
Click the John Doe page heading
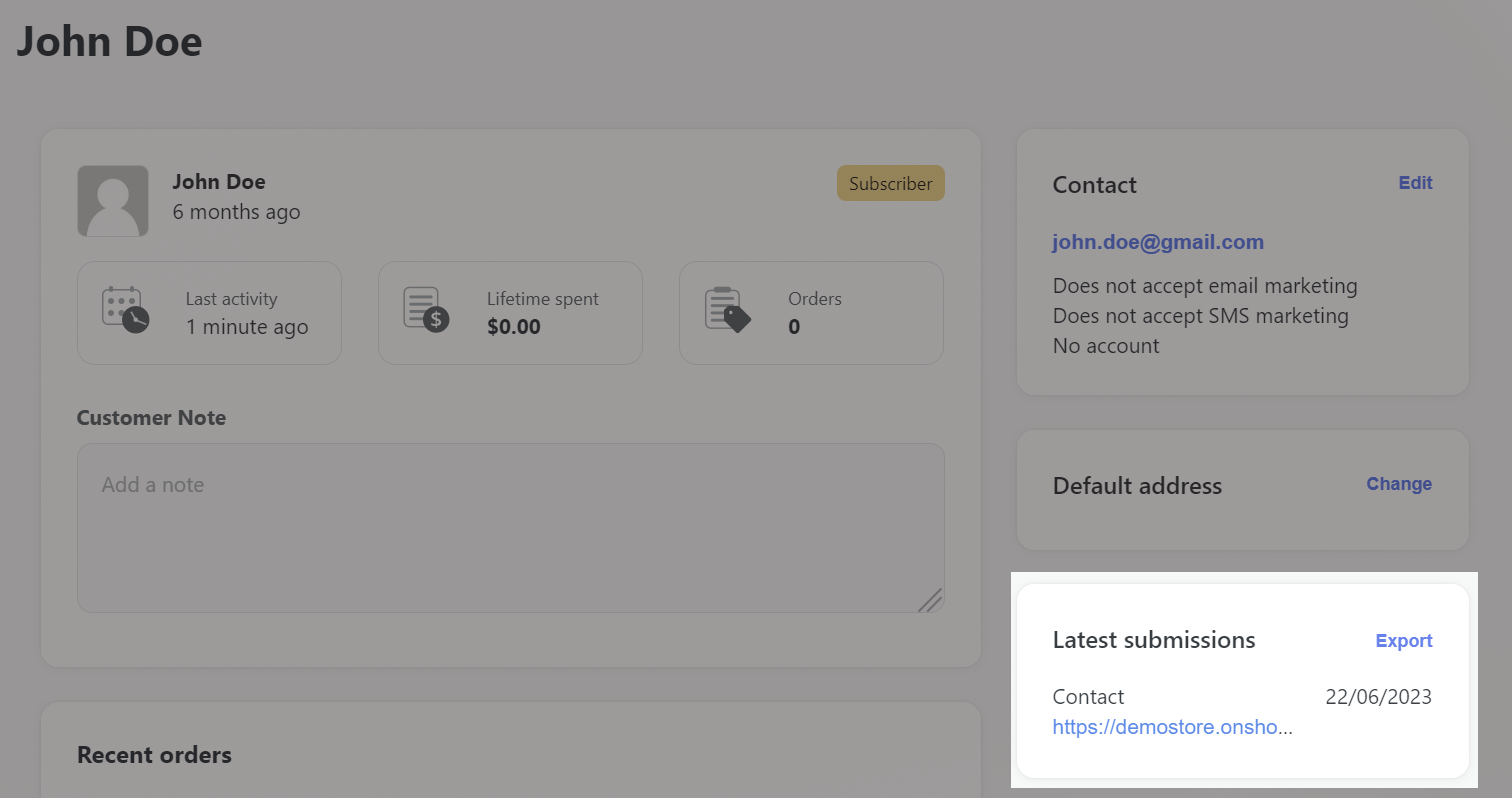coord(110,41)
